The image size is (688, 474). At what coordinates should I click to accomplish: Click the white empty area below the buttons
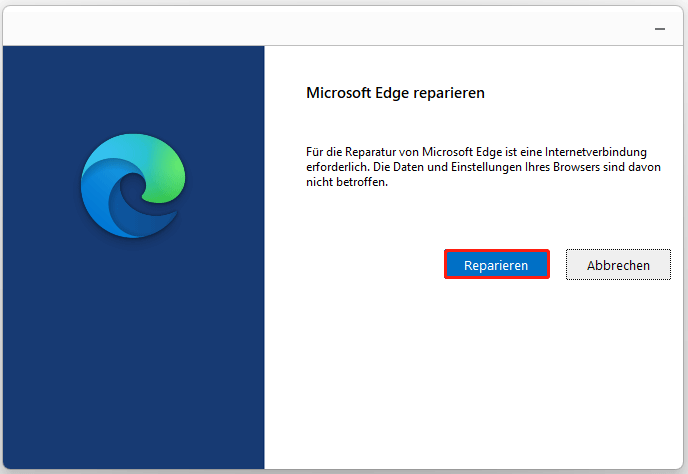[474, 373]
